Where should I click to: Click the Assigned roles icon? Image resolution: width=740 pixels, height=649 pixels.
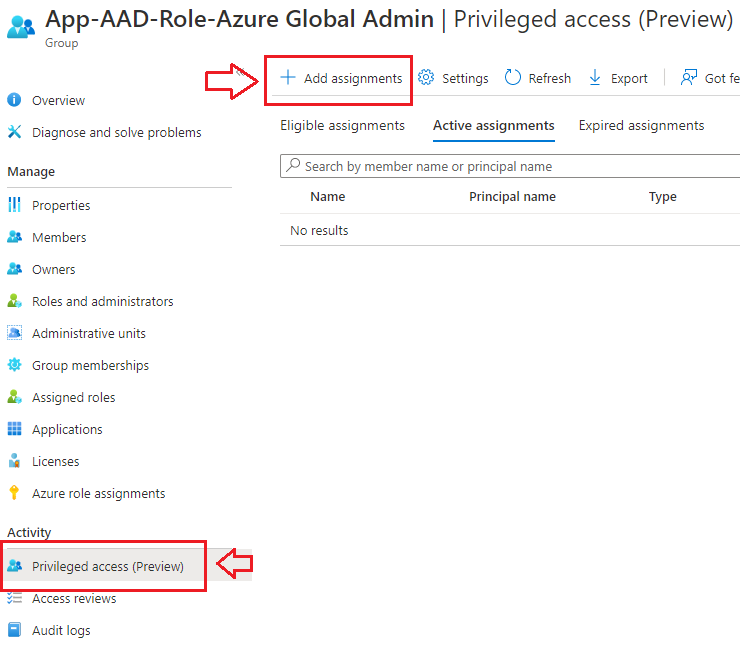pyautogui.click(x=15, y=397)
